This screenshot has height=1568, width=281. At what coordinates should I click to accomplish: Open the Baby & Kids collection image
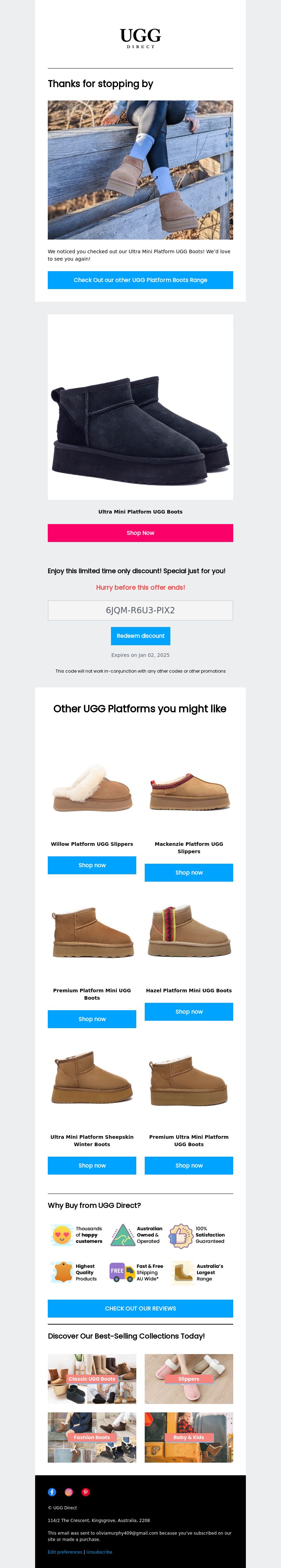point(189,1437)
